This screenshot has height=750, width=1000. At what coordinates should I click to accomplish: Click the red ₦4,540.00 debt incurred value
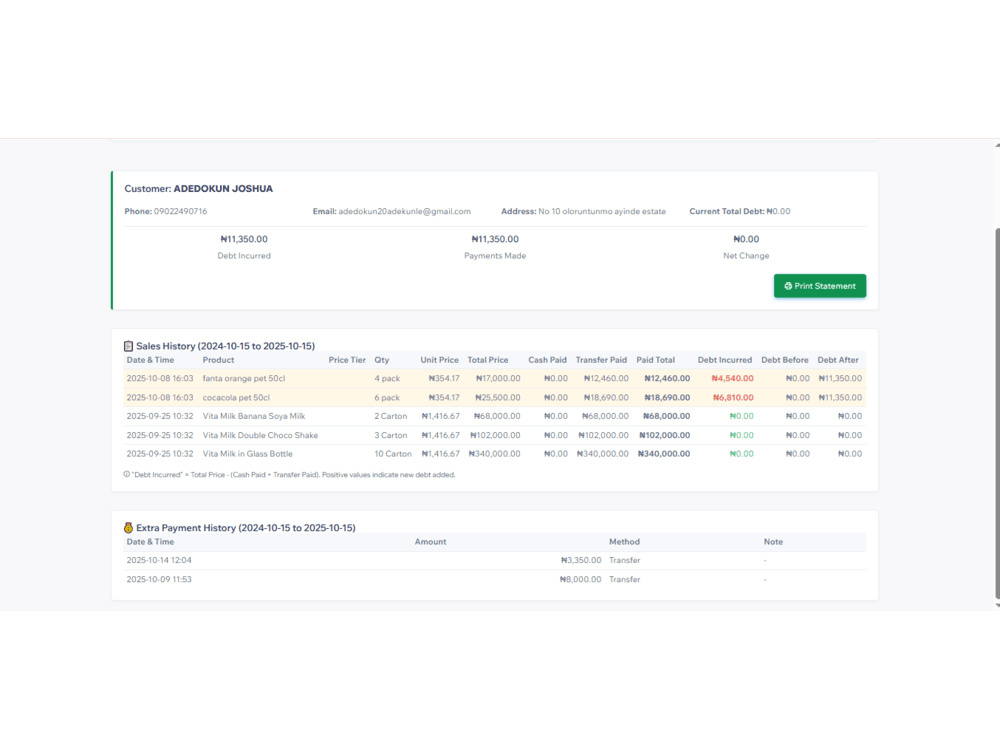[x=733, y=378]
